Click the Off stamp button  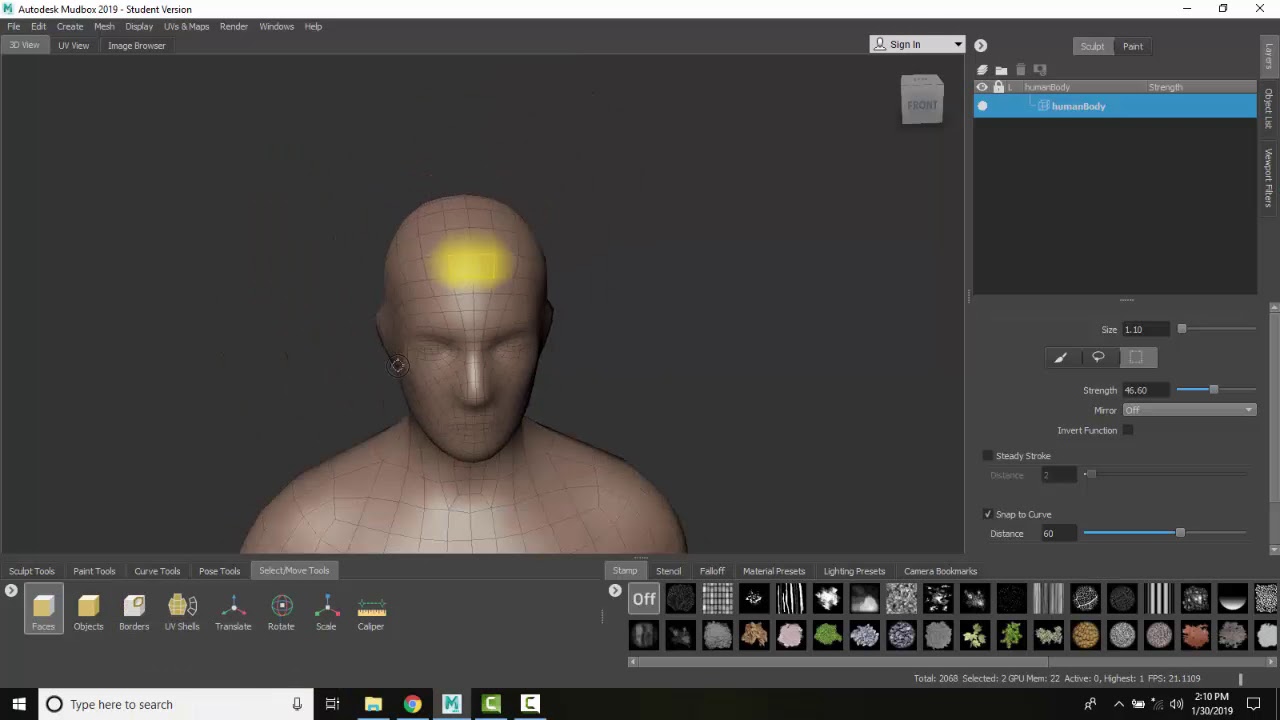(644, 599)
